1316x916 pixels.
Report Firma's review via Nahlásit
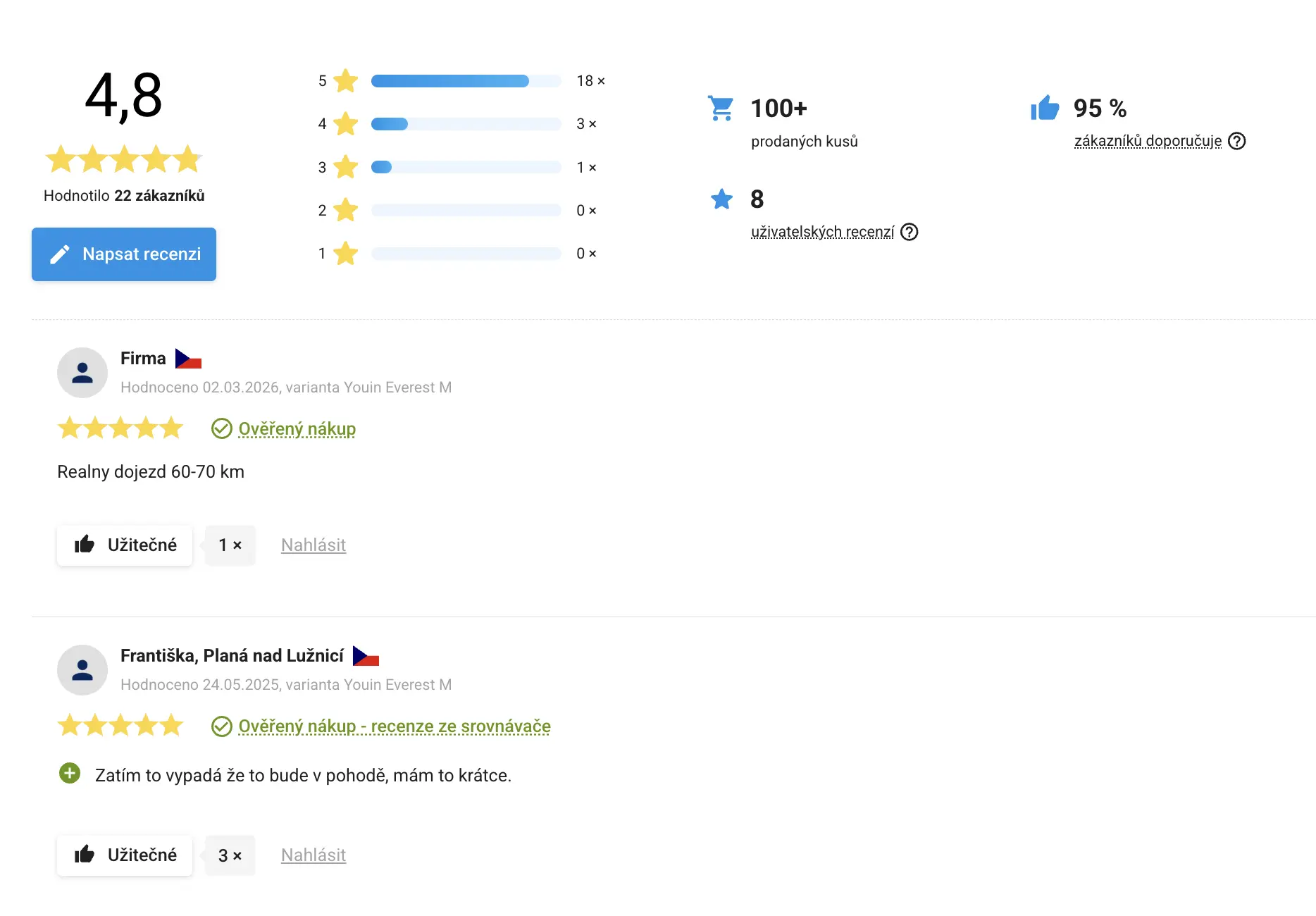314,545
